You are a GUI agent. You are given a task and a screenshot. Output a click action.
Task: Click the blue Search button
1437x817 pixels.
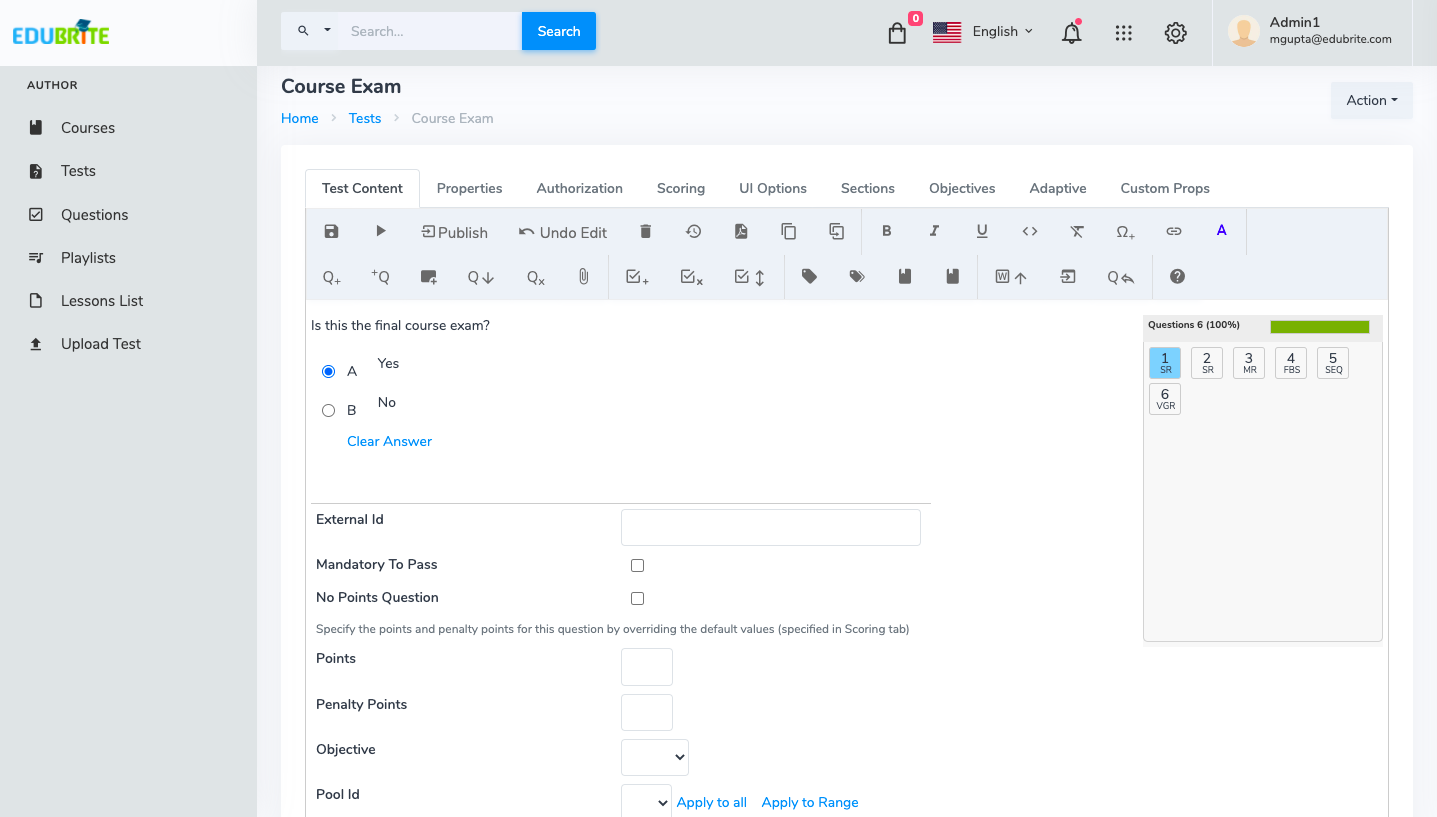pos(559,31)
